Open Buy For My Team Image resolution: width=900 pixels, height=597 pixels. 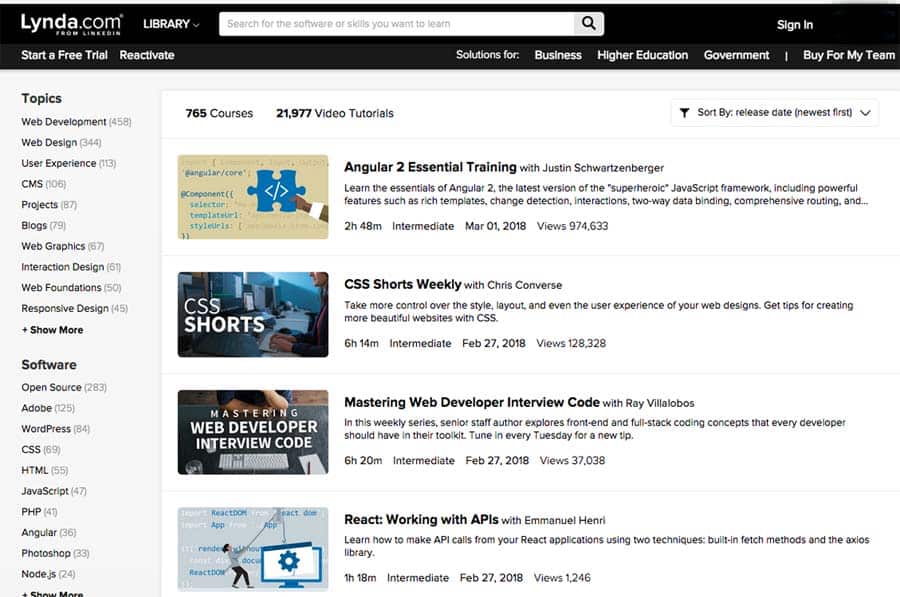(x=847, y=55)
